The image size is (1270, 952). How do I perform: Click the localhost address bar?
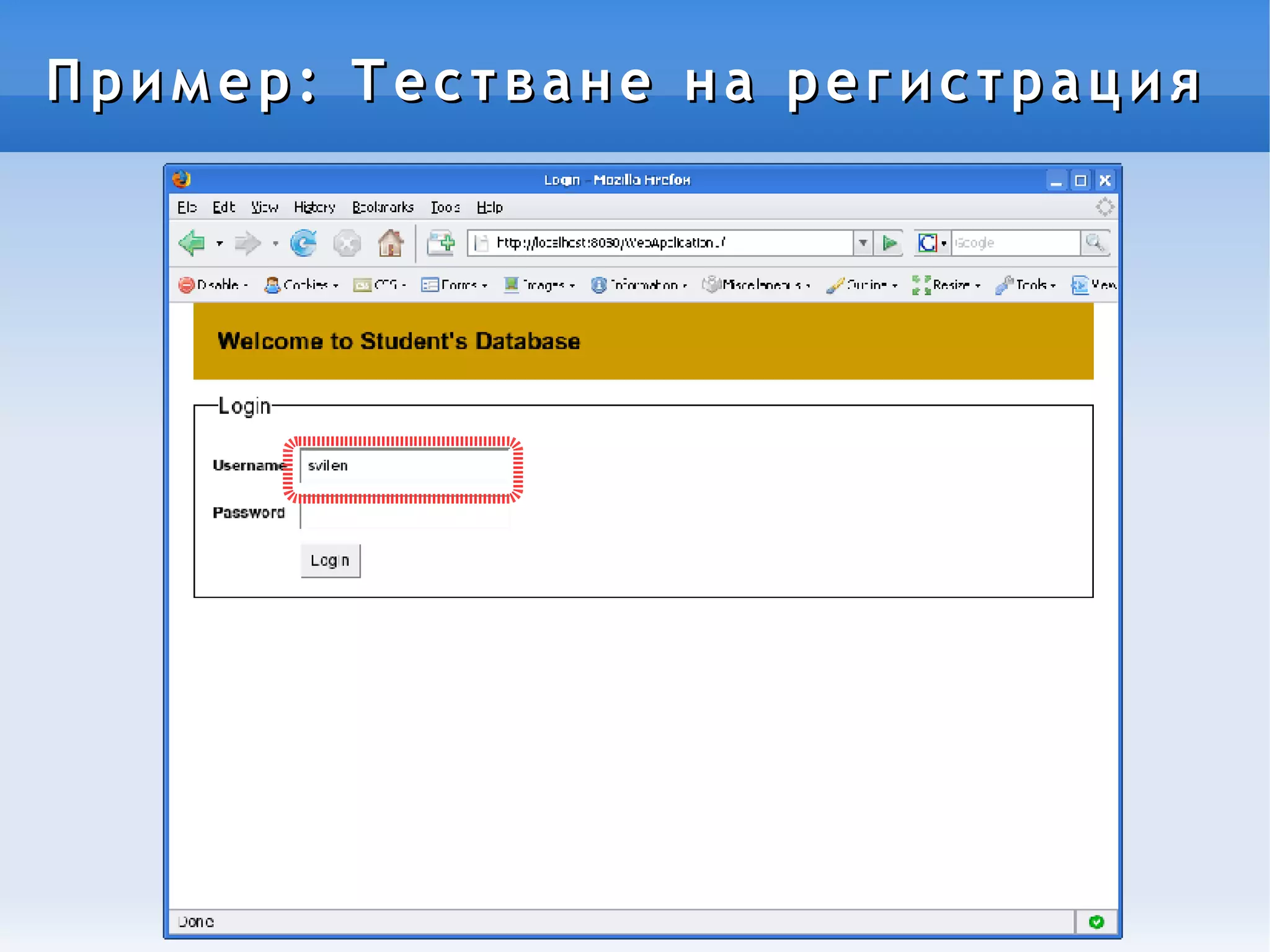tap(660, 242)
